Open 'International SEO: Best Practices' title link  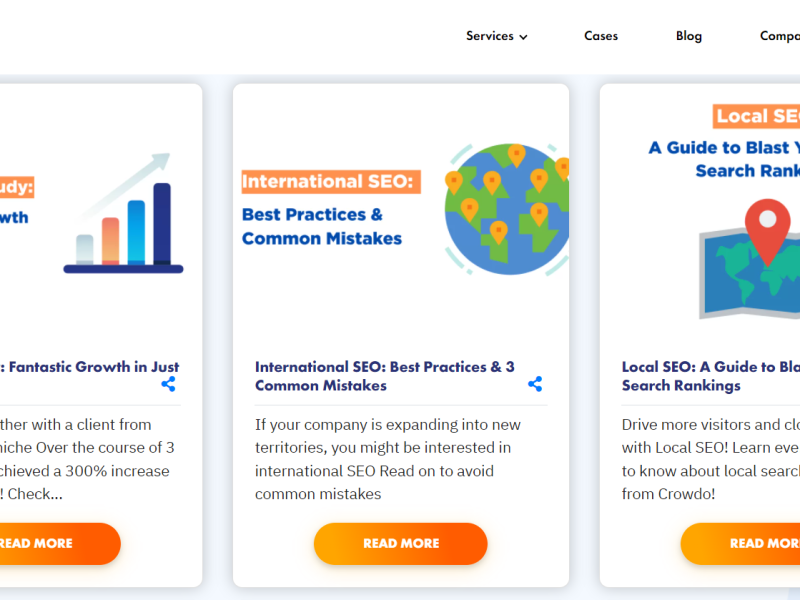coord(384,376)
